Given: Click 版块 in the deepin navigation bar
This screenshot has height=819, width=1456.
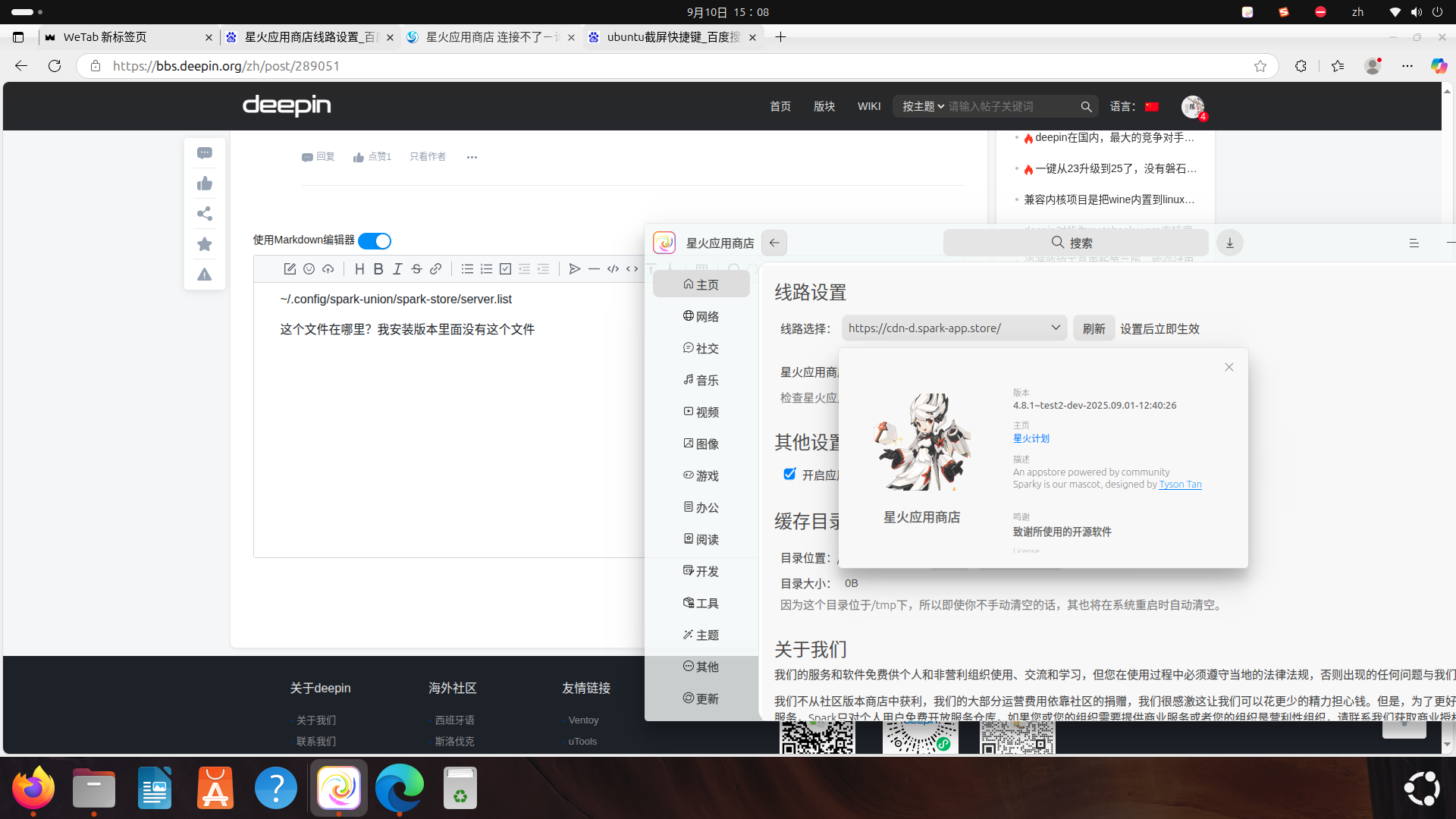Looking at the screenshot, I should (824, 106).
